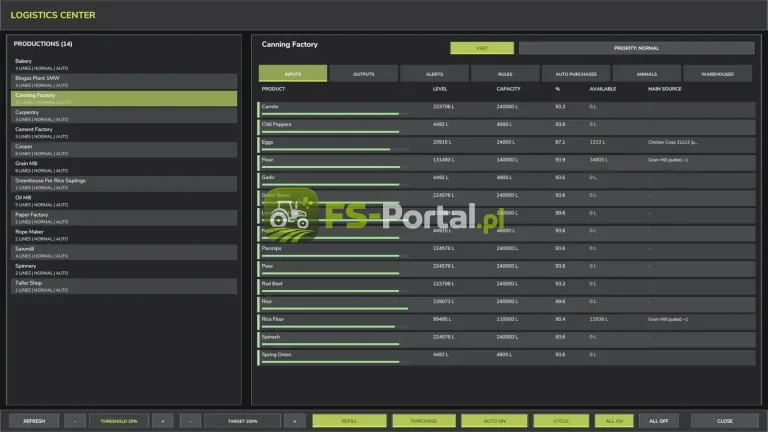Disable everything with ALL OFF

tap(658, 421)
